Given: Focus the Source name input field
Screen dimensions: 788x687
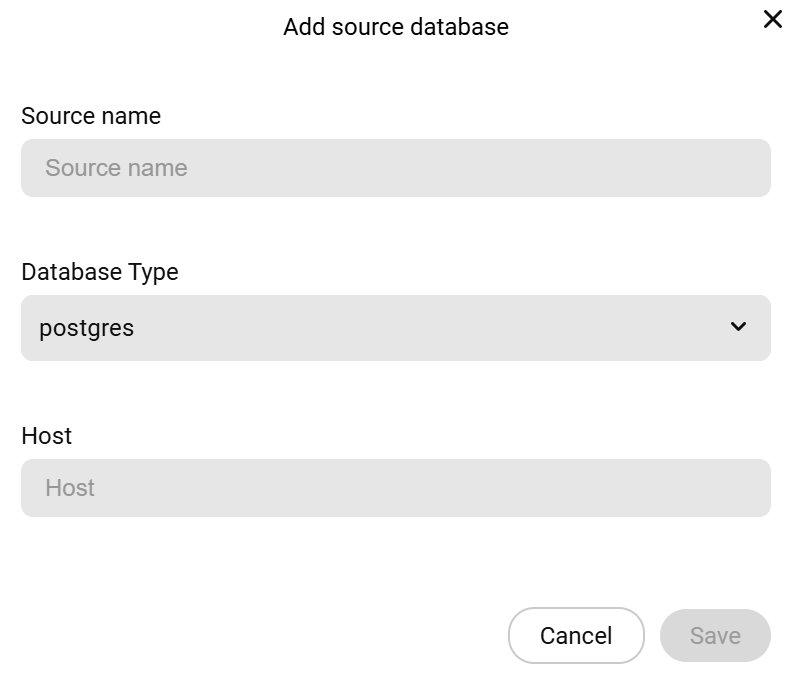Looking at the screenshot, I should click(395, 168).
